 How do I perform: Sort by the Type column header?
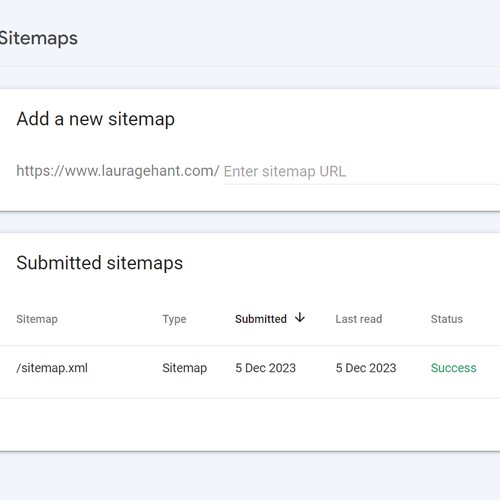point(174,319)
